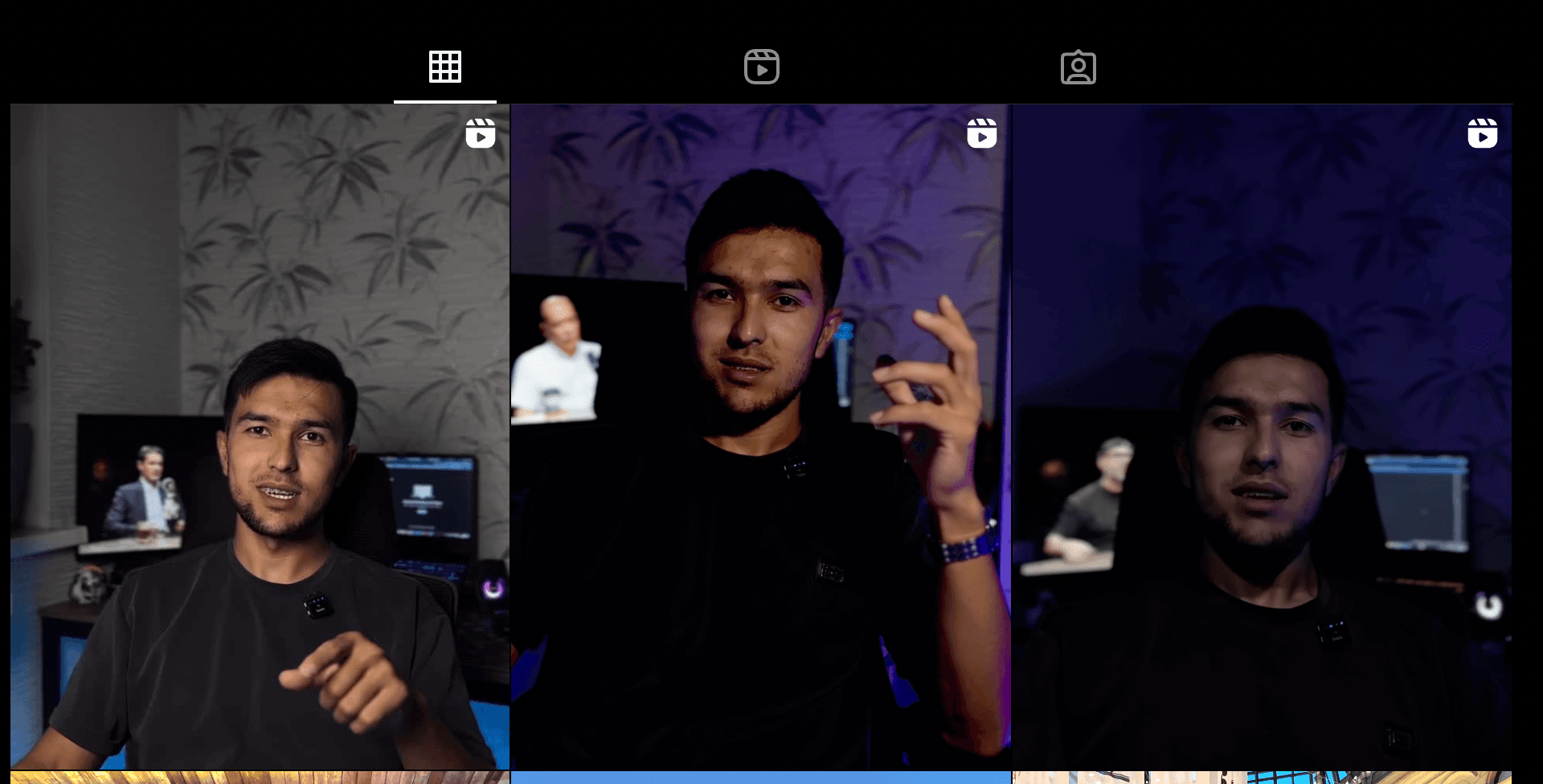Open the tagged photos tab
Viewport: 1543px width, 784px height.
1078,67
